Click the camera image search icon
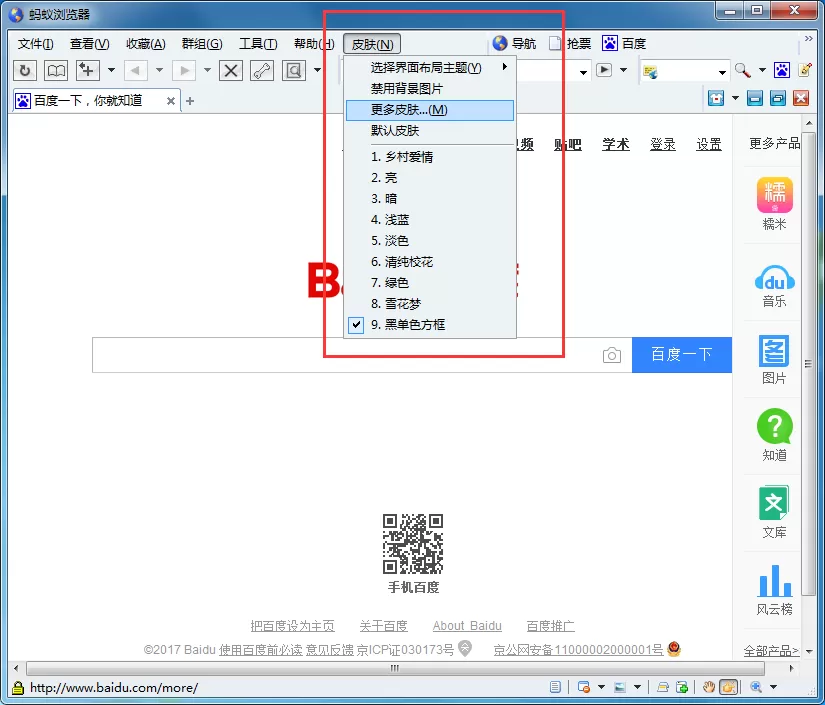 click(611, 356)
